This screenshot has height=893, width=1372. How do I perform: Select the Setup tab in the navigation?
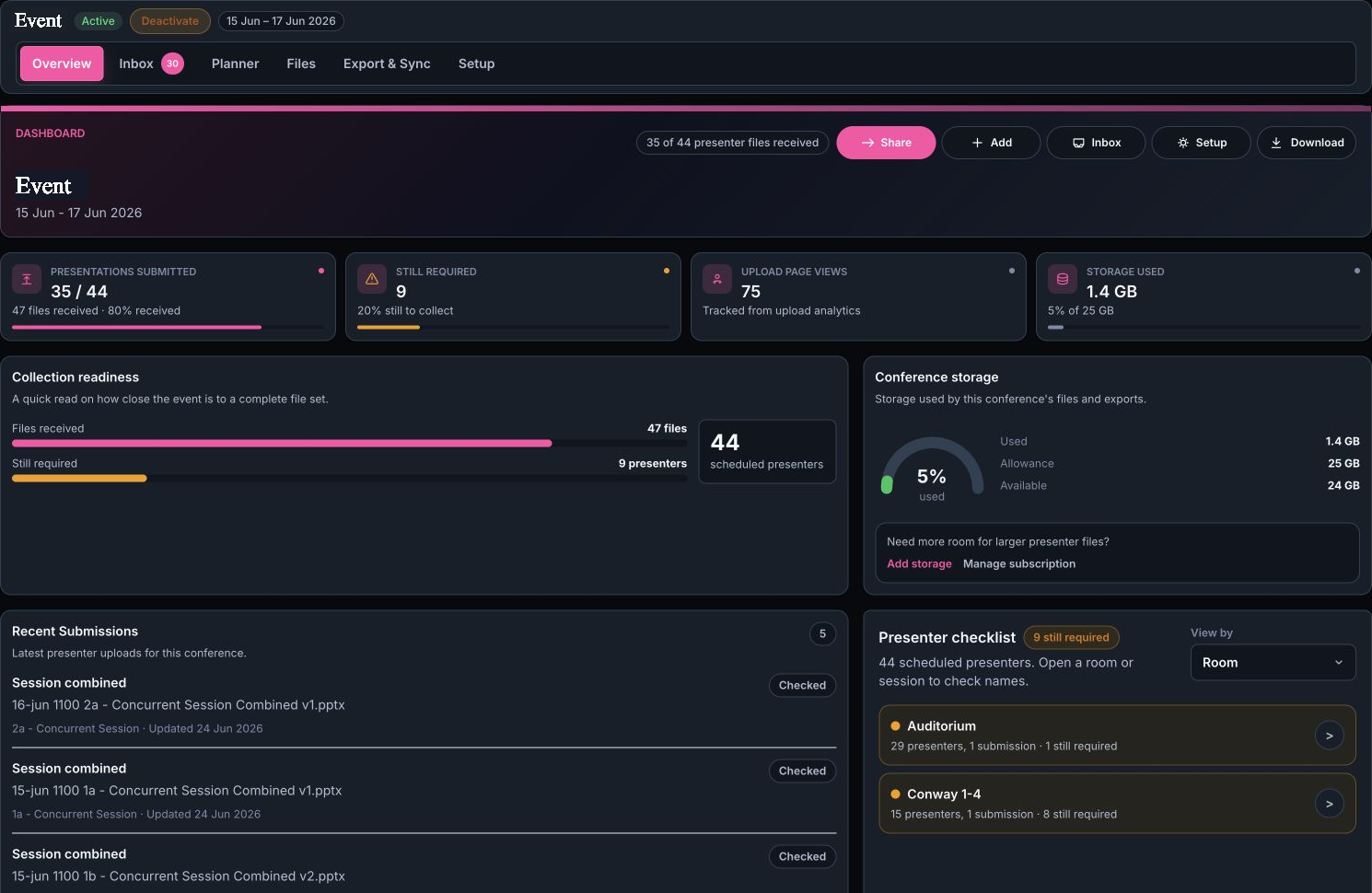pyautogui.click(x=476, y=64)
